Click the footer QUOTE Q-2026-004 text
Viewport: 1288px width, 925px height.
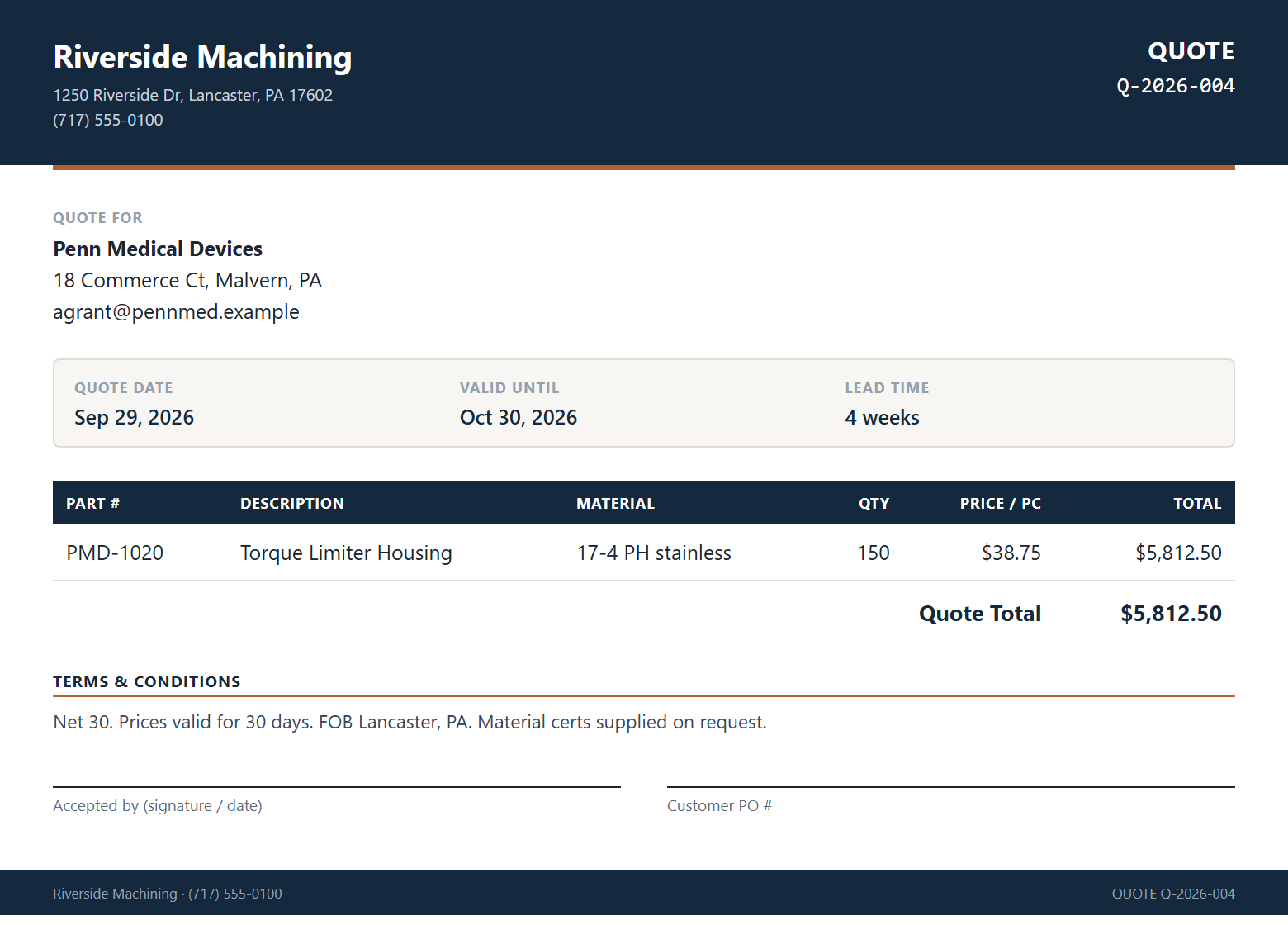(x=1173, y=894)
